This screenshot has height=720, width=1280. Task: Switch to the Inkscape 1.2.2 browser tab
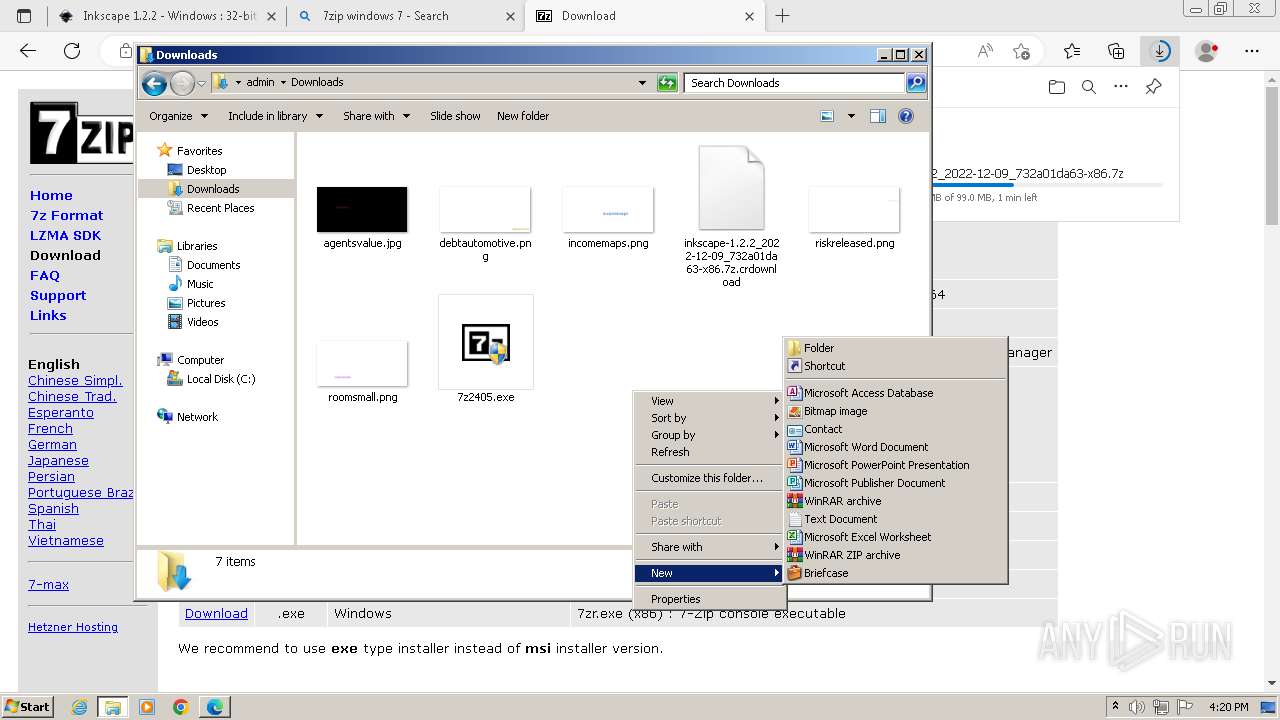coord(166,16)
